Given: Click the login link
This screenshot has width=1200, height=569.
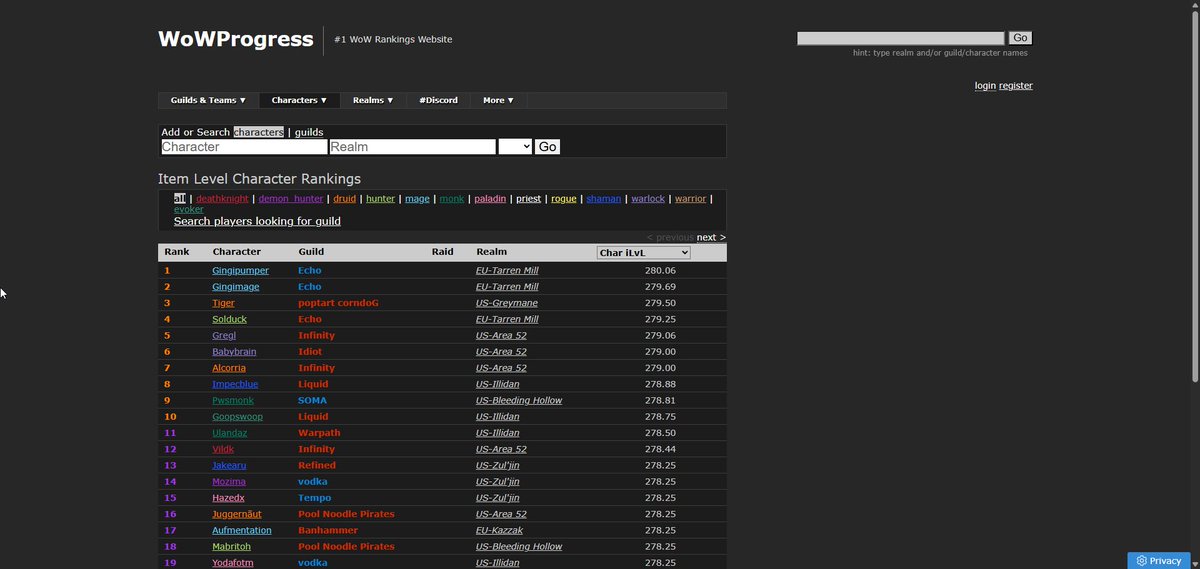Looking at the screenshot, I should tap(985, 86).
